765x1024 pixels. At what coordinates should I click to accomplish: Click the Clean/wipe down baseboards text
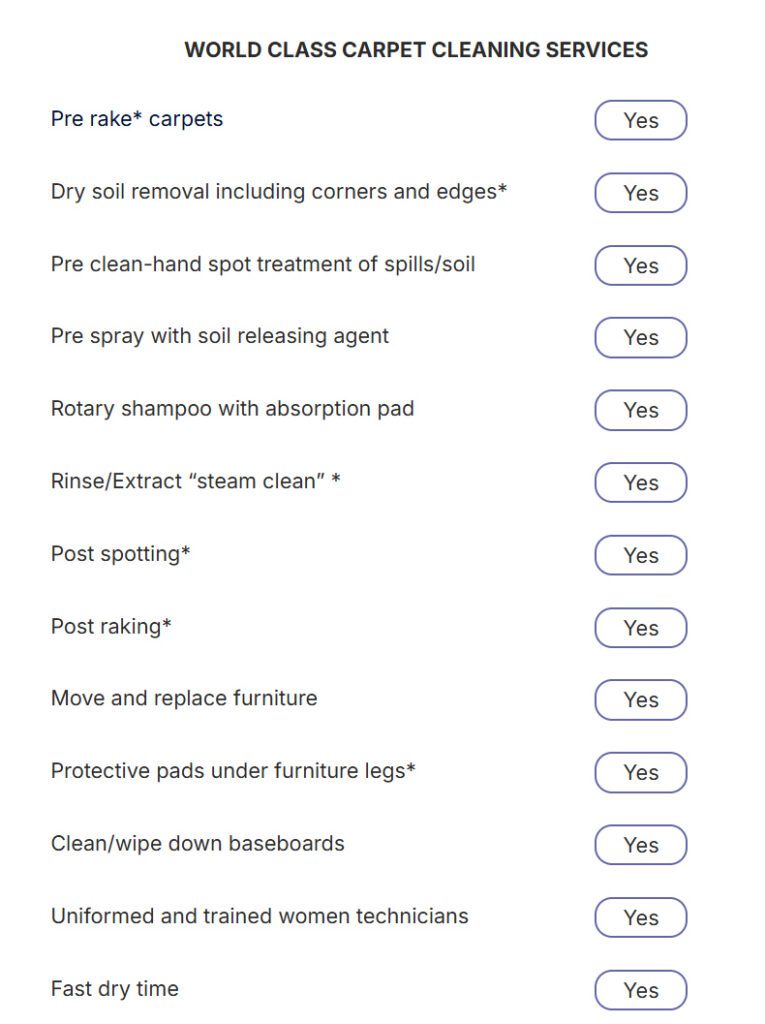(x=197, y=843)
